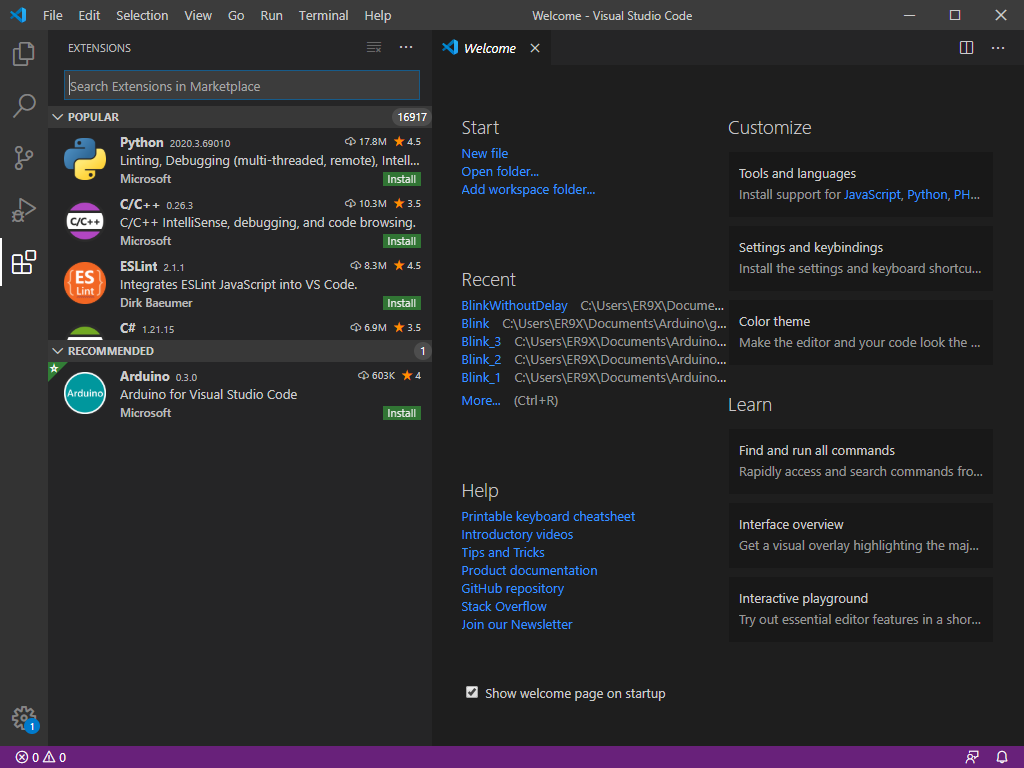Open editor more actions menu
Screen dimensions: 1024x768
[998, 48]
